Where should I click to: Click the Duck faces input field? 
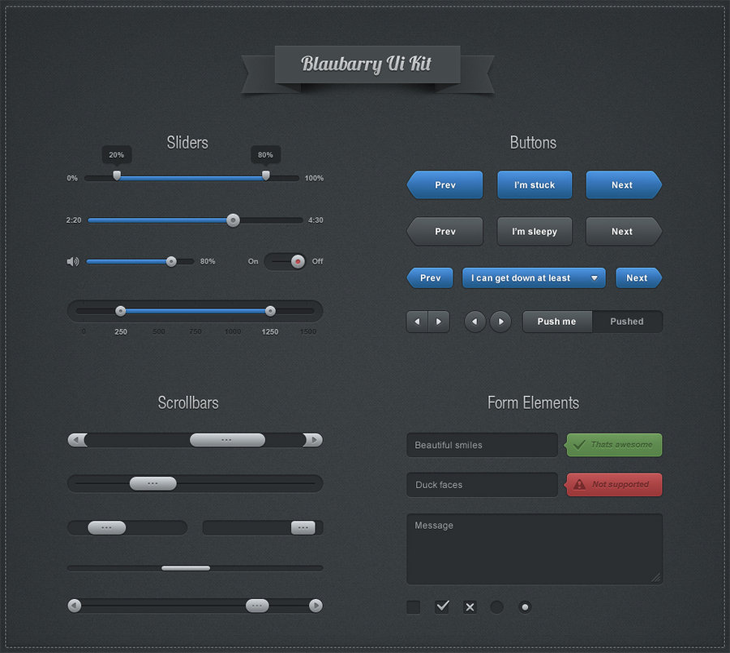click(x=482, y=485)
